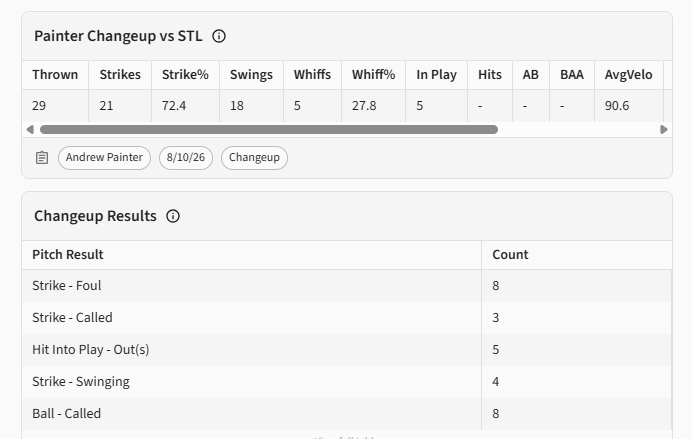Viewport: 692px width, 439px height.
Task: Select the Ball - Called row
Action: 347,414
